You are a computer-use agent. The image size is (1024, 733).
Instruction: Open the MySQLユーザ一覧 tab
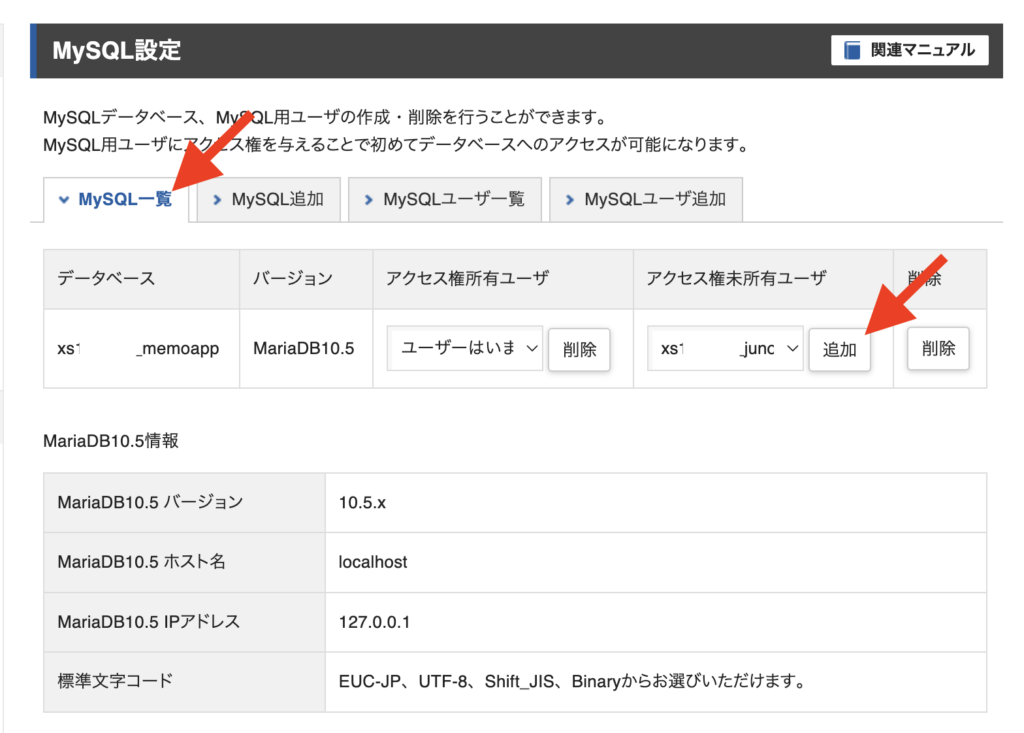pyautogui.click(x=445, y=199)
